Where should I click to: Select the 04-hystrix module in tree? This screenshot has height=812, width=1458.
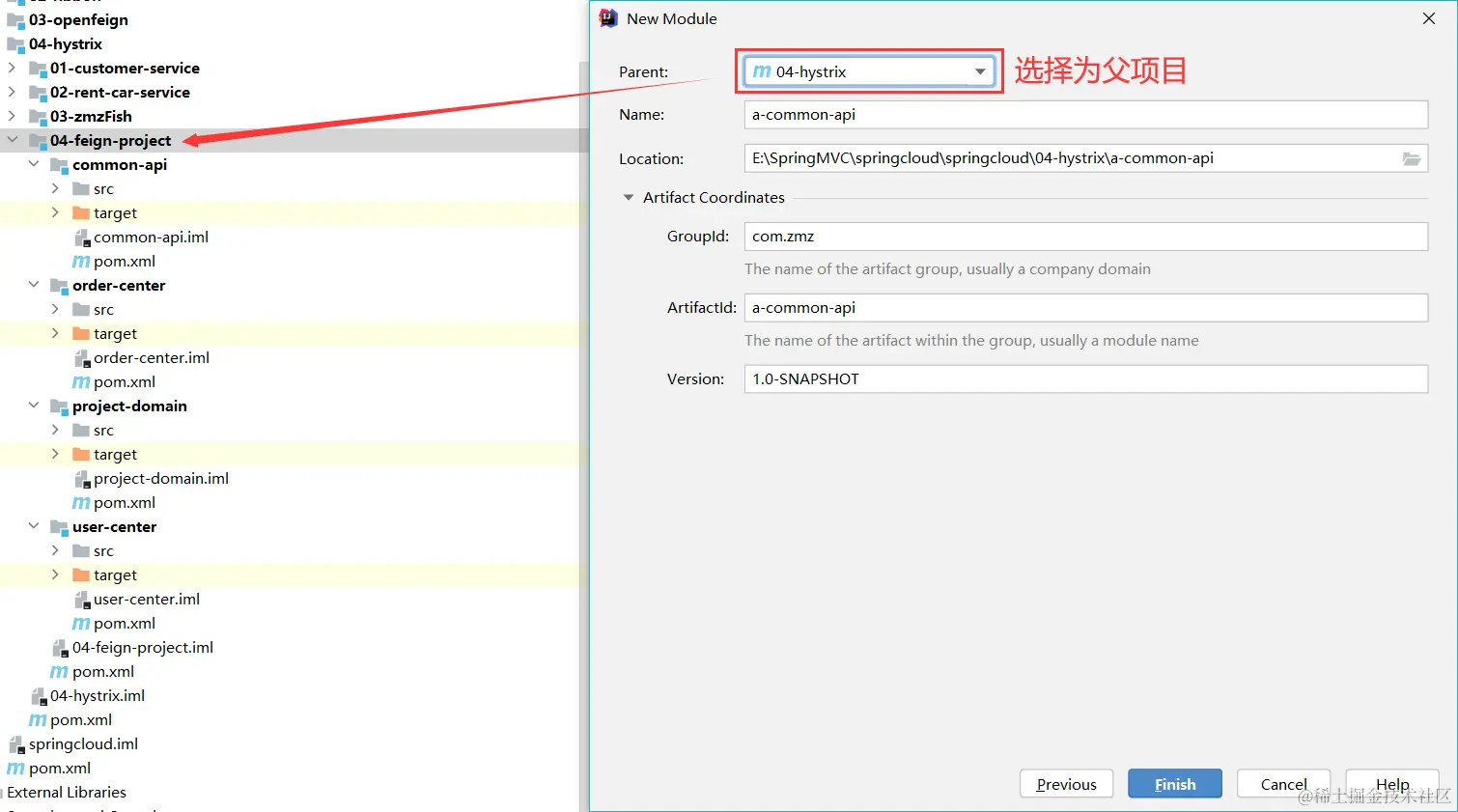(66, 43)
